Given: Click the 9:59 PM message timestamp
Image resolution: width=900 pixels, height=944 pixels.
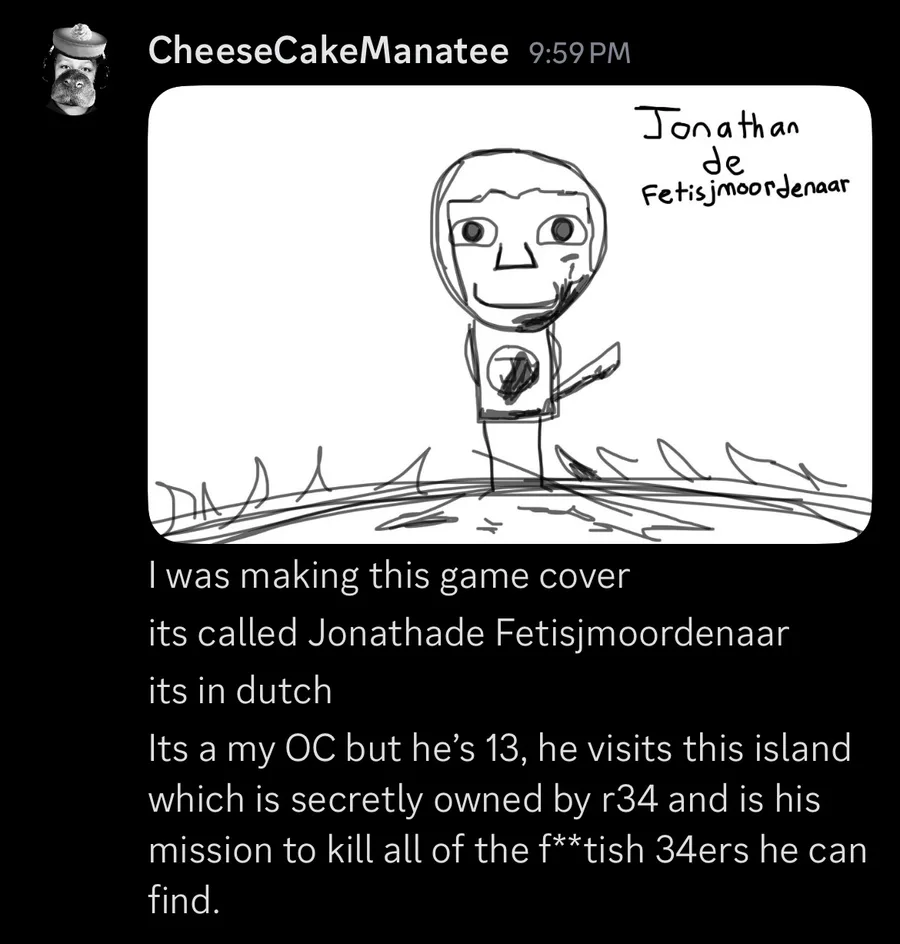Looking at the screenshot, I should coord(580,53).
